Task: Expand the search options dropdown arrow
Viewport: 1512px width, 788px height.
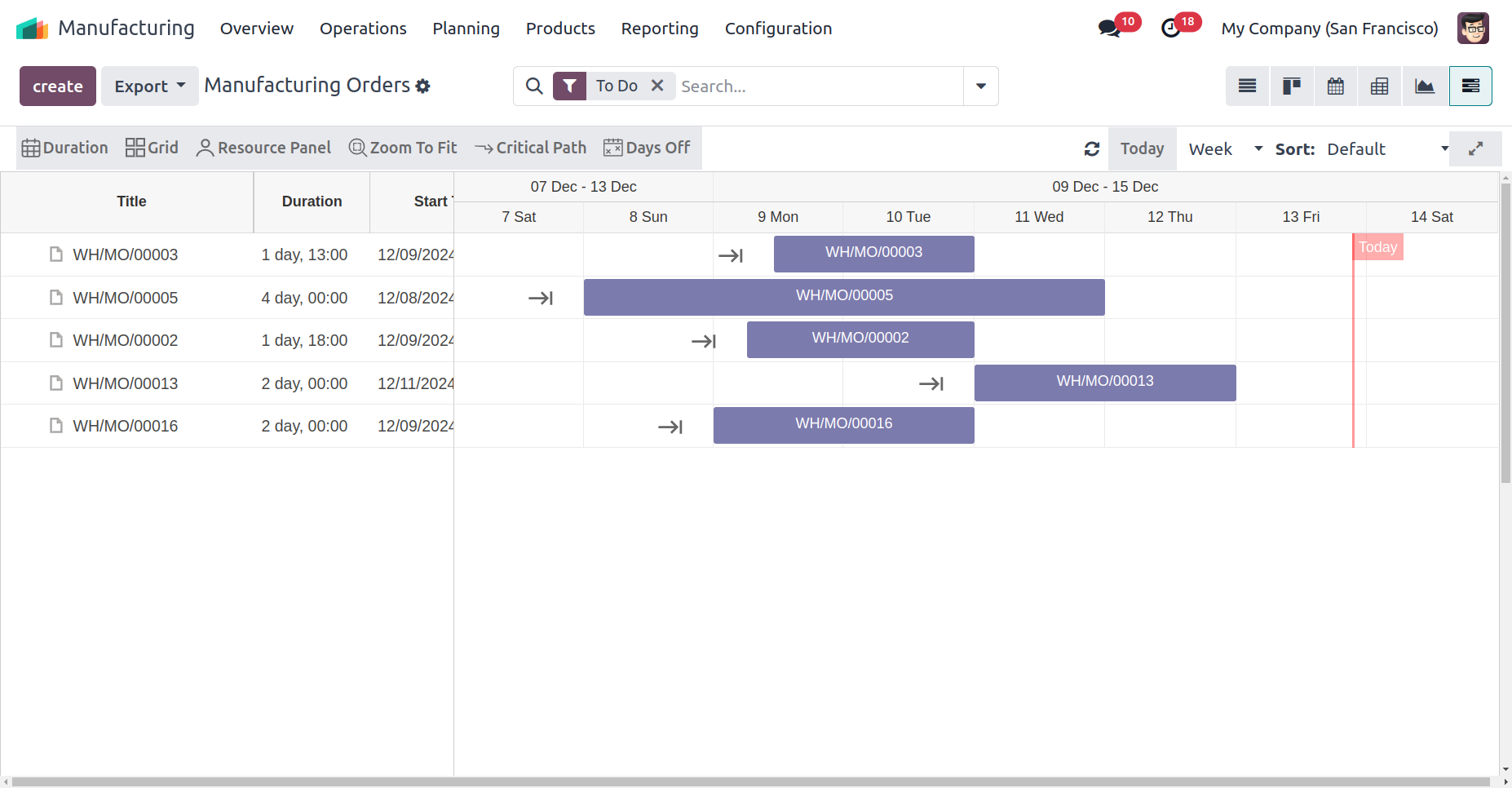Action: point(980,86)
